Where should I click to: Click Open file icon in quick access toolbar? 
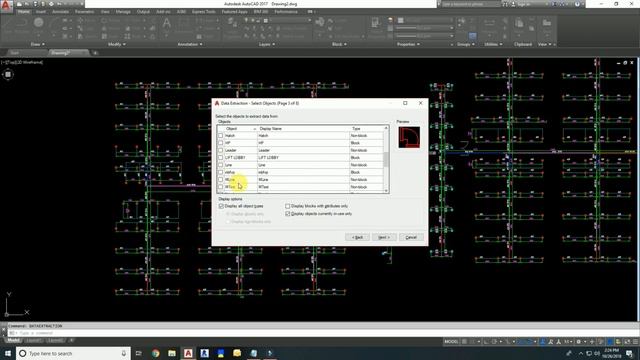pos(27,4)
